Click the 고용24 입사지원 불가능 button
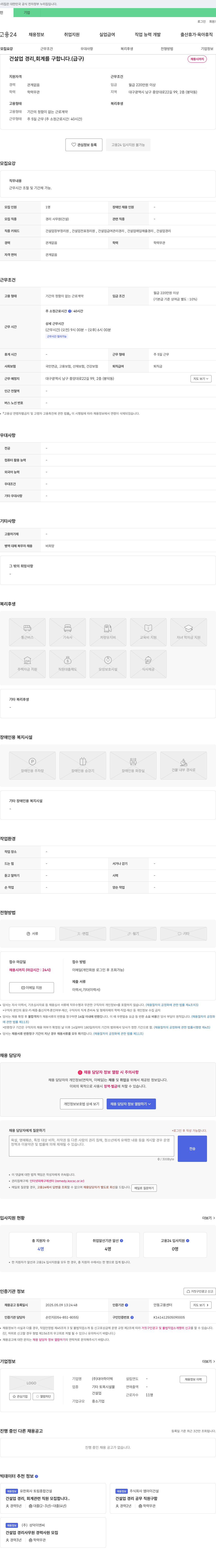The image size is (216, 1568). pos(128,145)
